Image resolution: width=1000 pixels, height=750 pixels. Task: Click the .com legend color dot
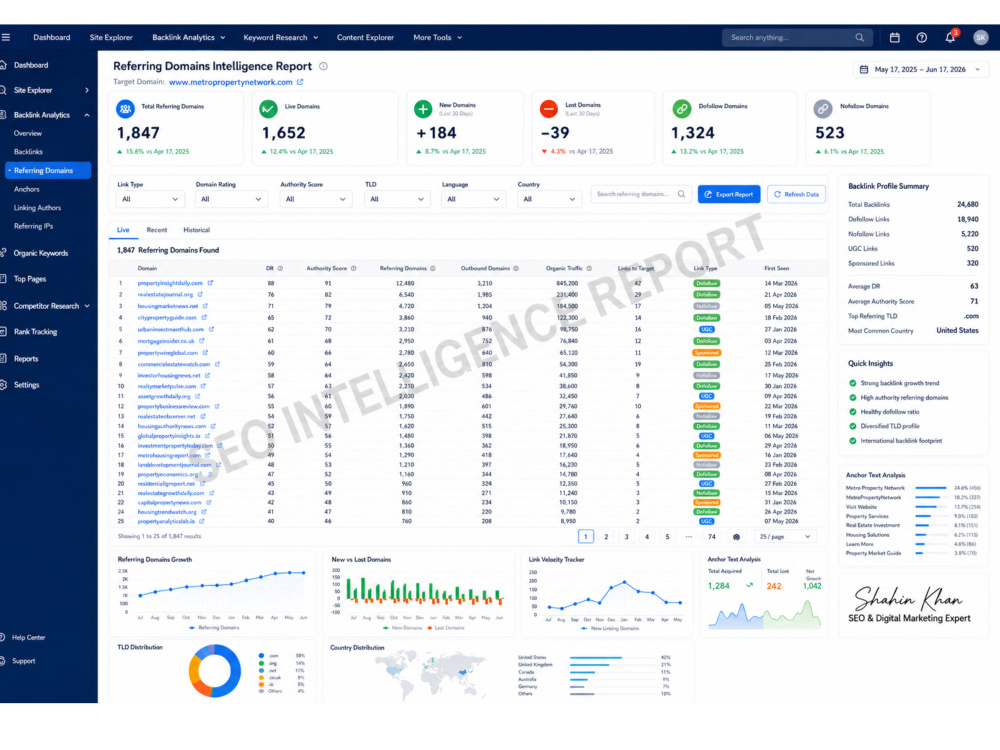(261, 656)
